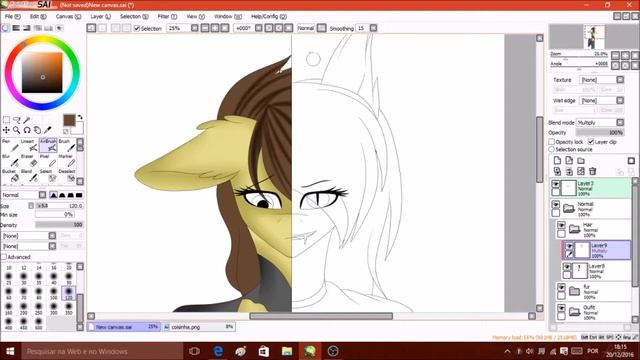Open File Explorer from the taskbar
640x360 pixels.
click(287, 351)
